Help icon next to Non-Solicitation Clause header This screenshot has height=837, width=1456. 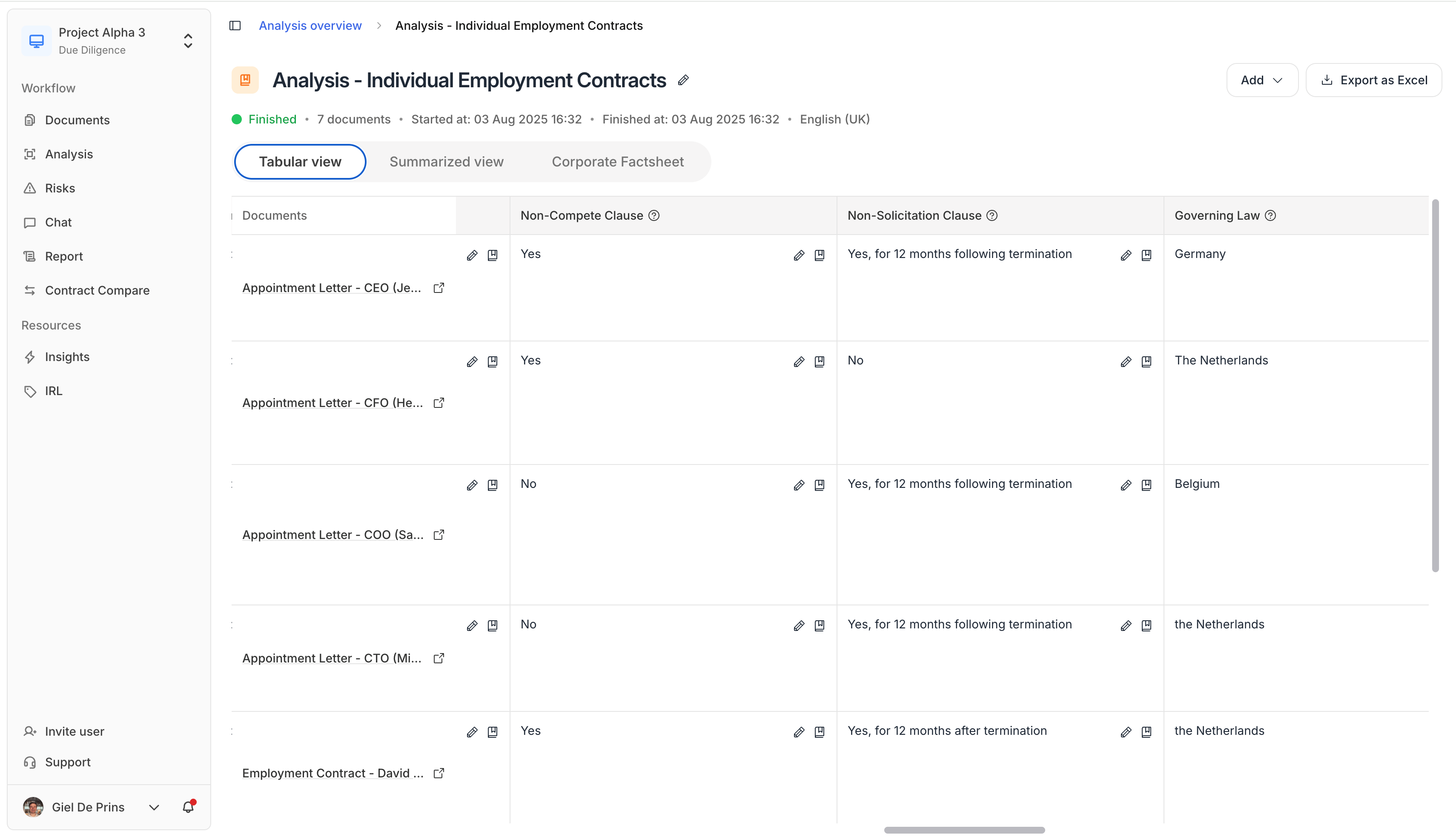click(x=992, y=215)
